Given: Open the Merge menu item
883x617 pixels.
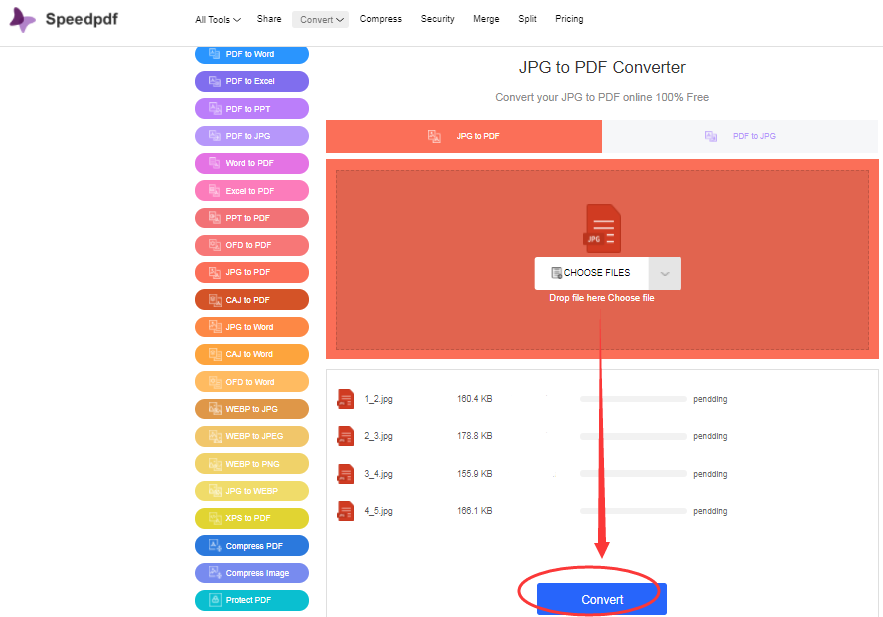Looking at the screenshot, I should 486,19.
